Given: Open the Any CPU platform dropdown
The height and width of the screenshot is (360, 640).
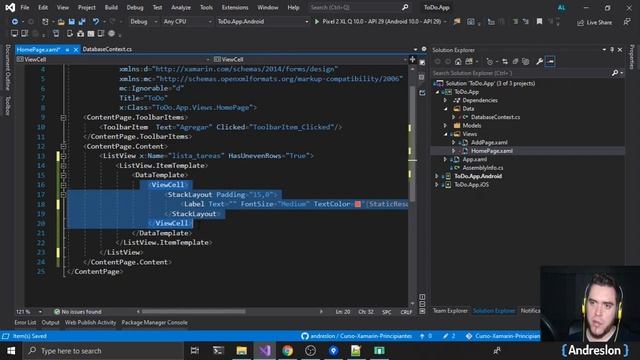Looking at the screenshot, I should click(x=187, y=22).
